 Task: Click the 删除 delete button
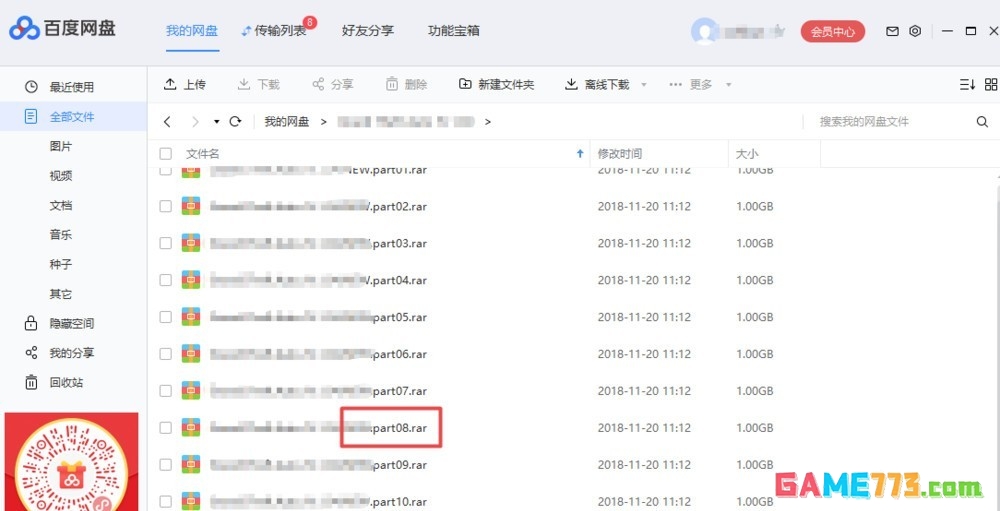[407, 84]
